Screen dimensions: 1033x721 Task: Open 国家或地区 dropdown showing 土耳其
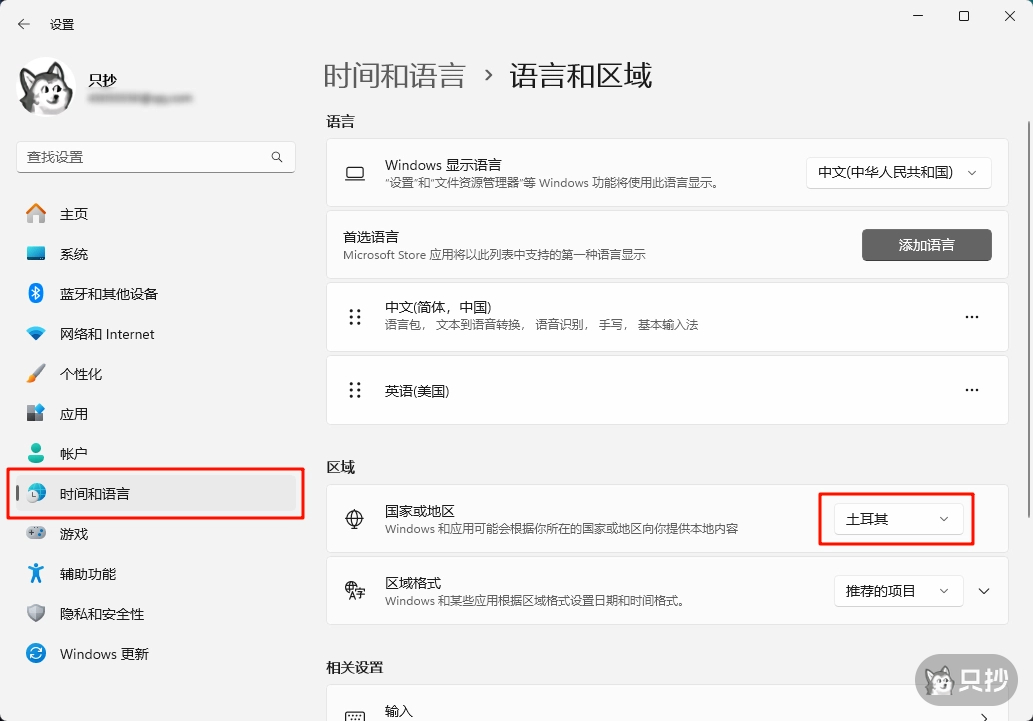898,519
